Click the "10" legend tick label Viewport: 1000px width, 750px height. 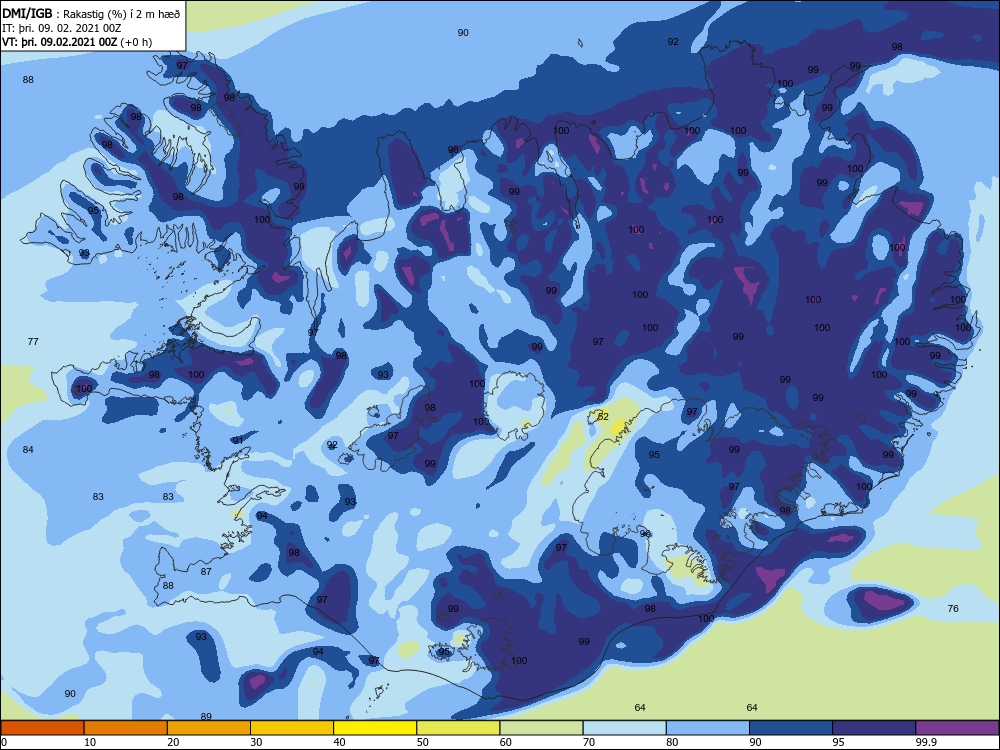[90, 742]
